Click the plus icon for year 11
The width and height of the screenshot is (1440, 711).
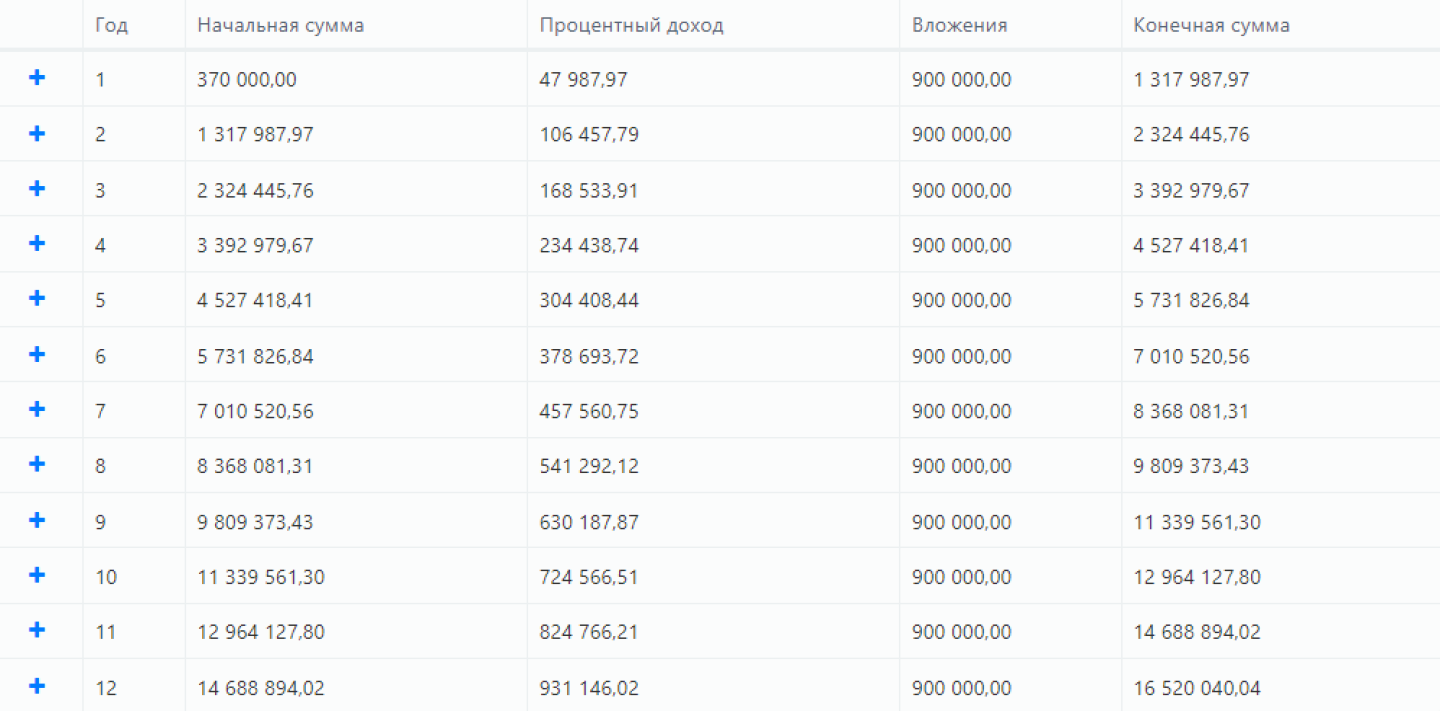[x=37, y=630]
